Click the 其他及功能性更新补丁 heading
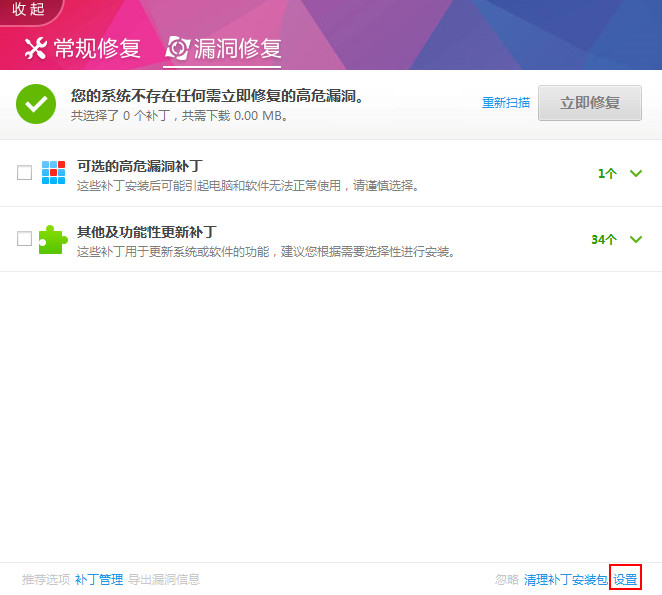This screenshot has width=662, height=595. 147,232
